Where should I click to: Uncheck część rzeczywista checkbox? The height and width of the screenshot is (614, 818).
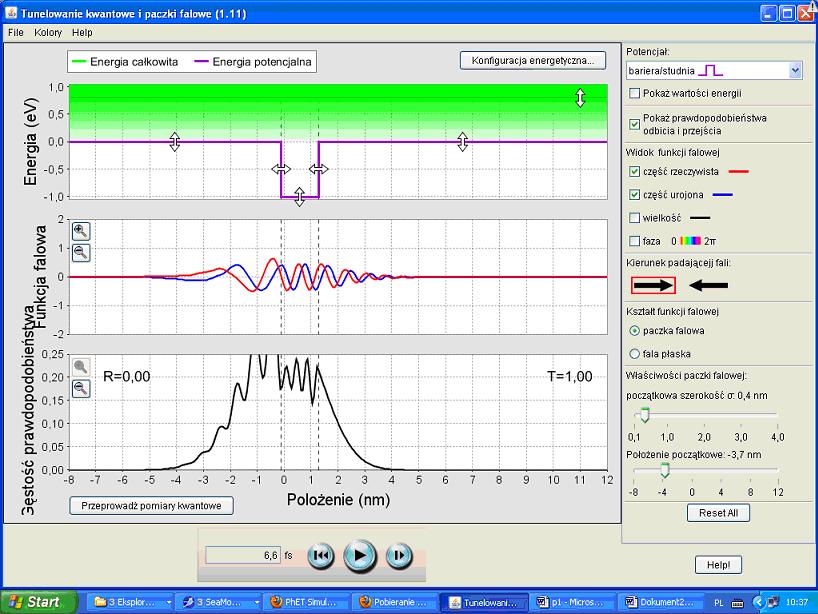(x=634, y=171)
